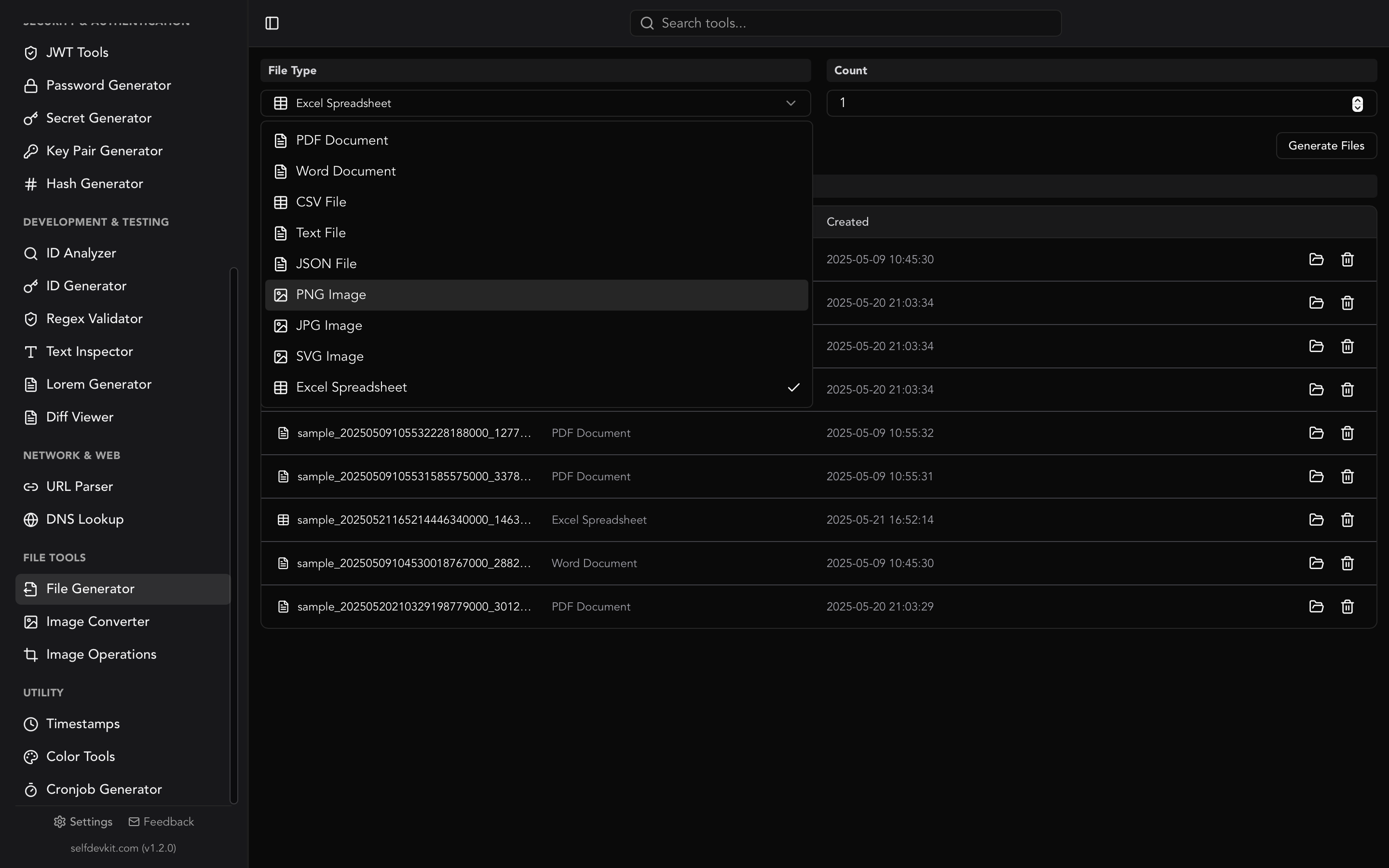Choose PDF Document from the list

(536, 141)
